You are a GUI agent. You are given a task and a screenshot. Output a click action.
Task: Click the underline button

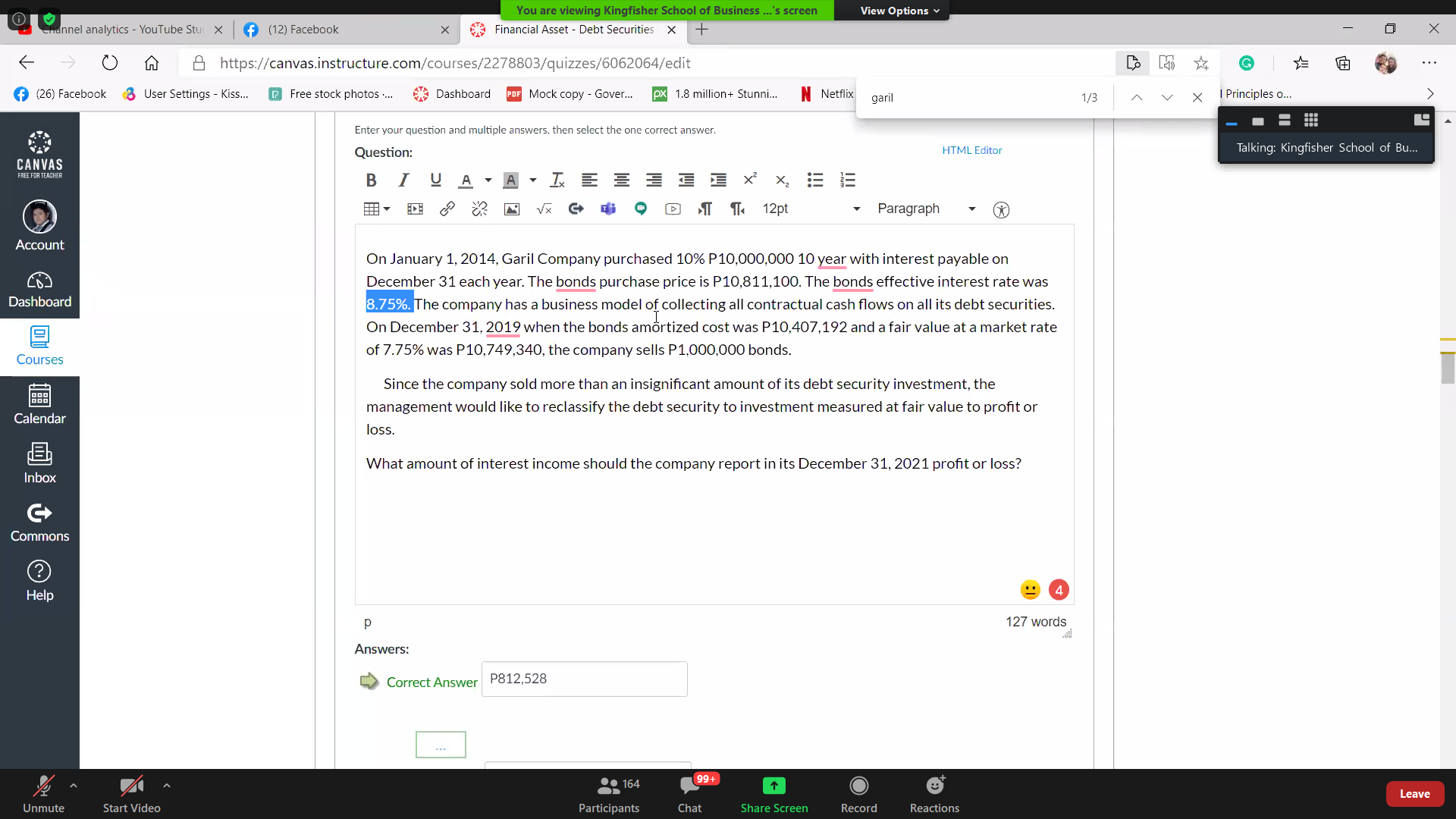435,180
